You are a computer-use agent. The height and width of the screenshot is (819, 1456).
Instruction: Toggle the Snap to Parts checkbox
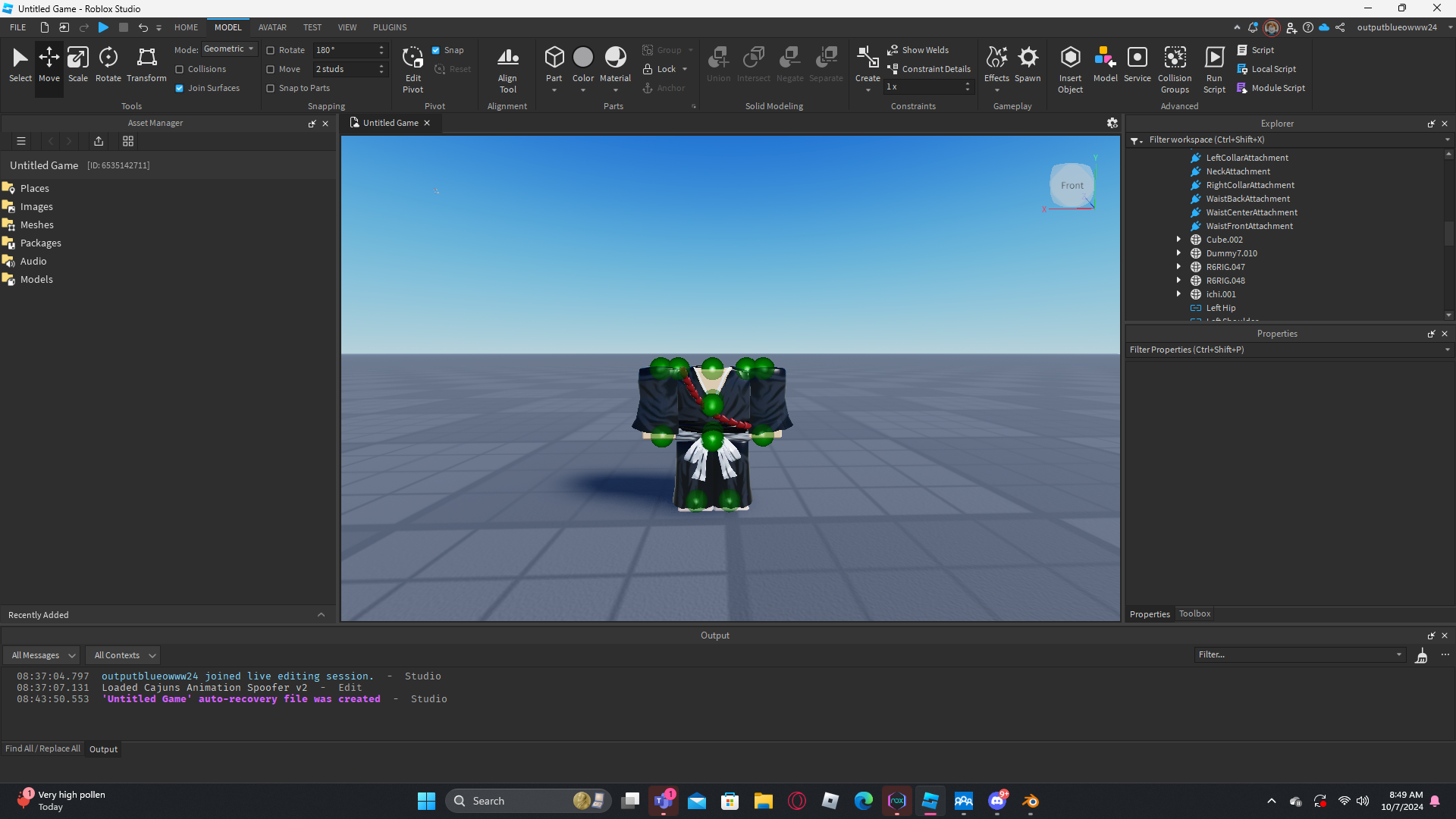click(x=270, y=88)
